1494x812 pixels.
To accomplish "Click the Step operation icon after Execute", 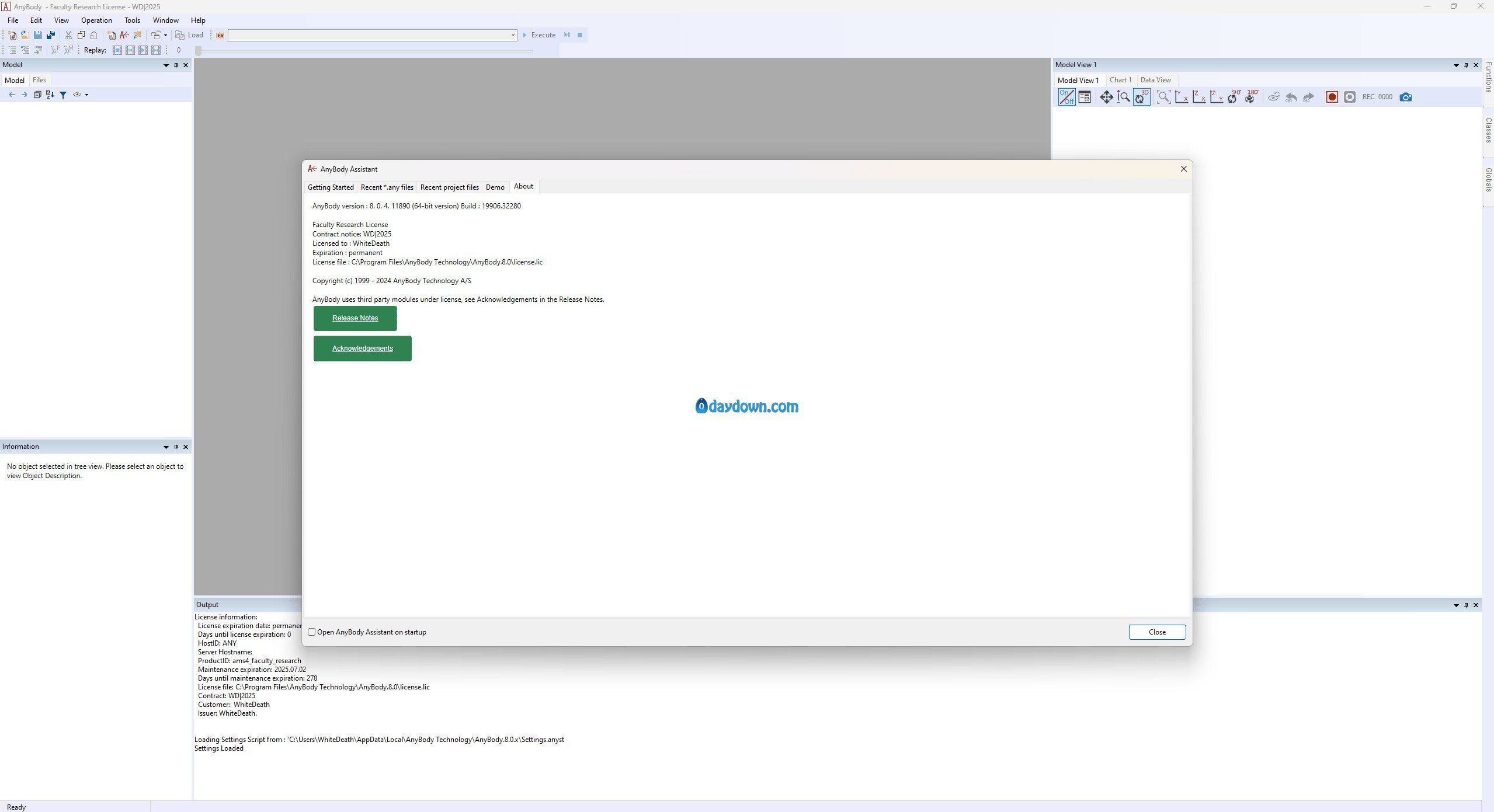I will pos(567,35).
